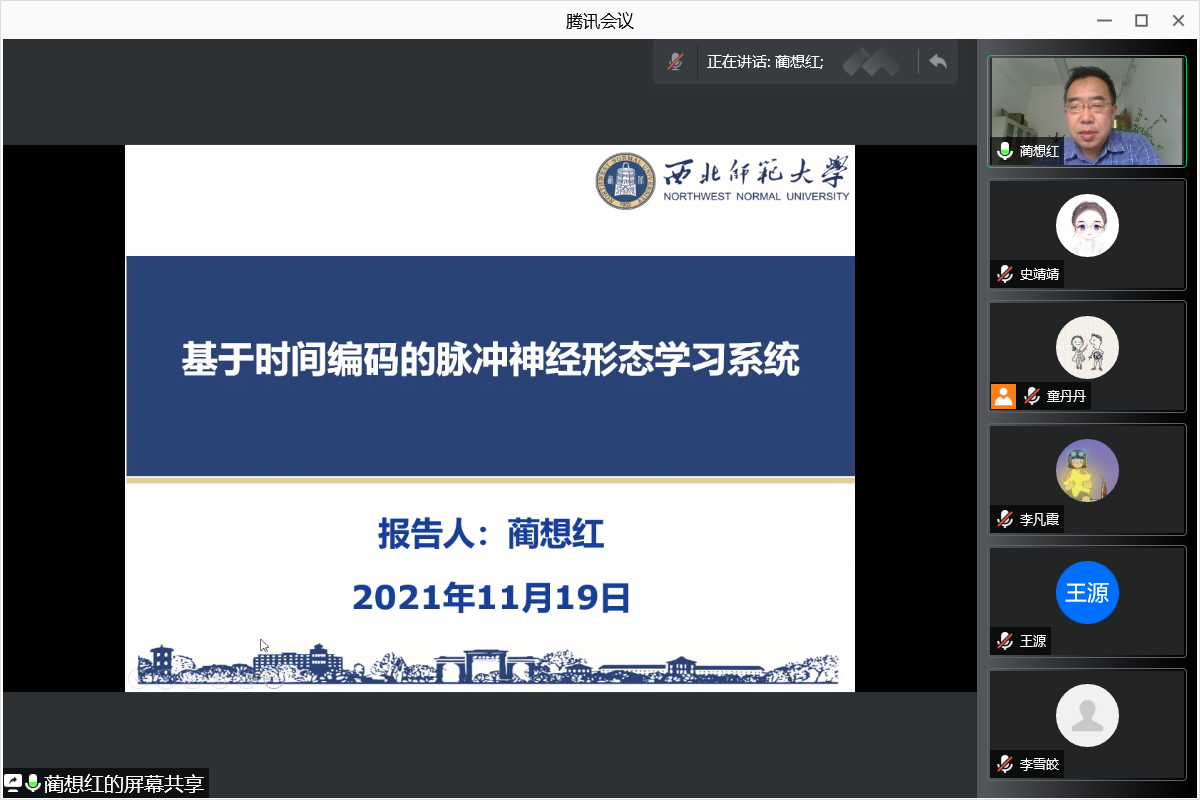
Task: Click the '正在讲话: 蔺想红' speaker label
Action: coord(765,62)
